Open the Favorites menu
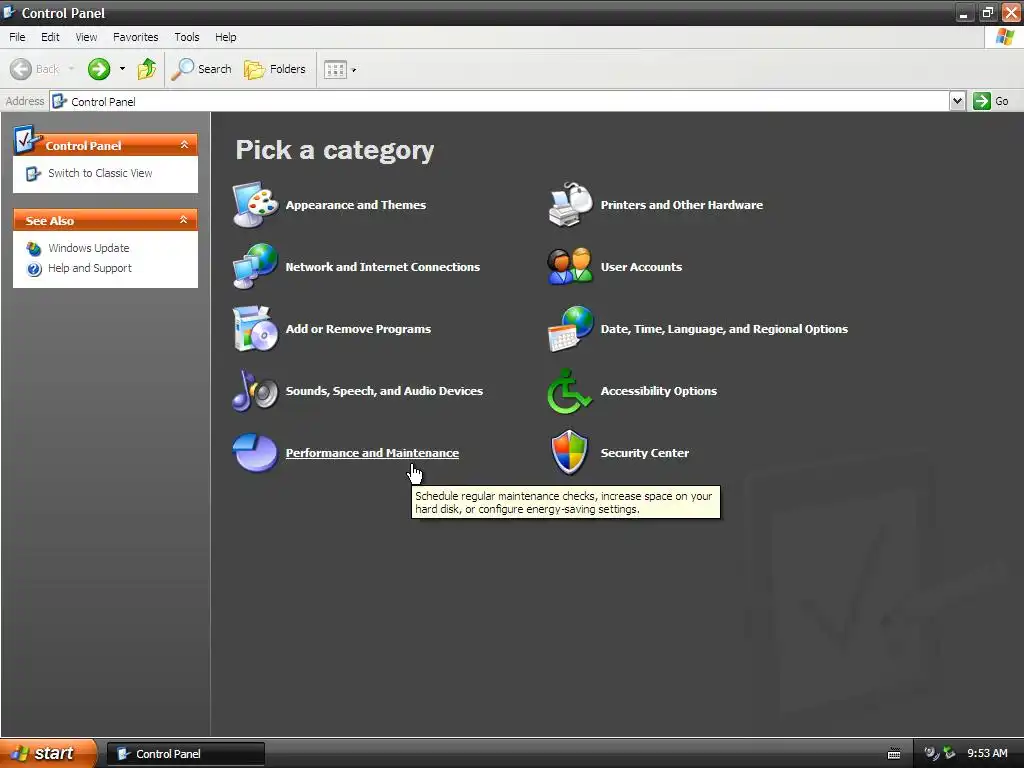Image resolution: width=1024 pixels, height=768 pixels. coord(136,37)
